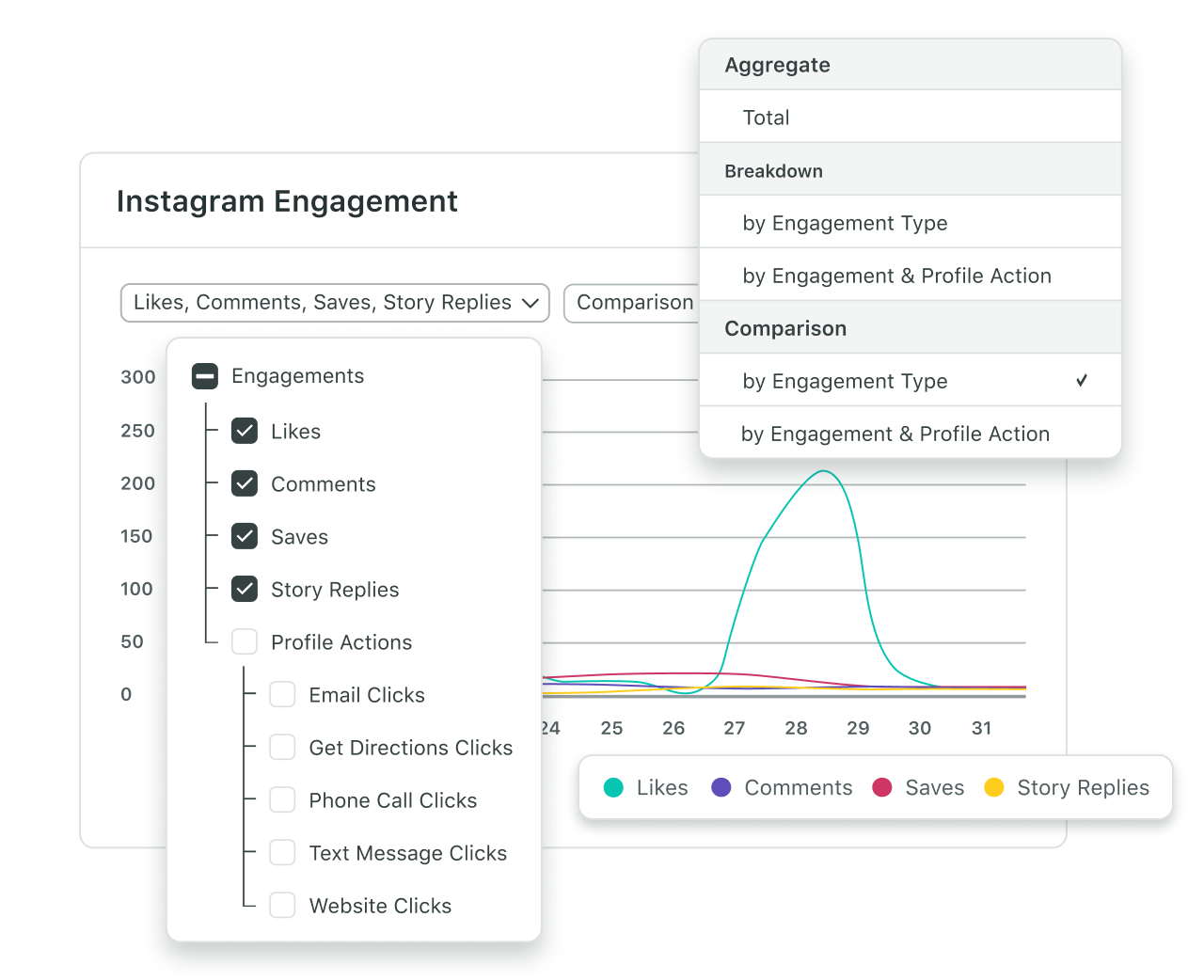Uncheck the Saves checkbox

coord(245,536)
